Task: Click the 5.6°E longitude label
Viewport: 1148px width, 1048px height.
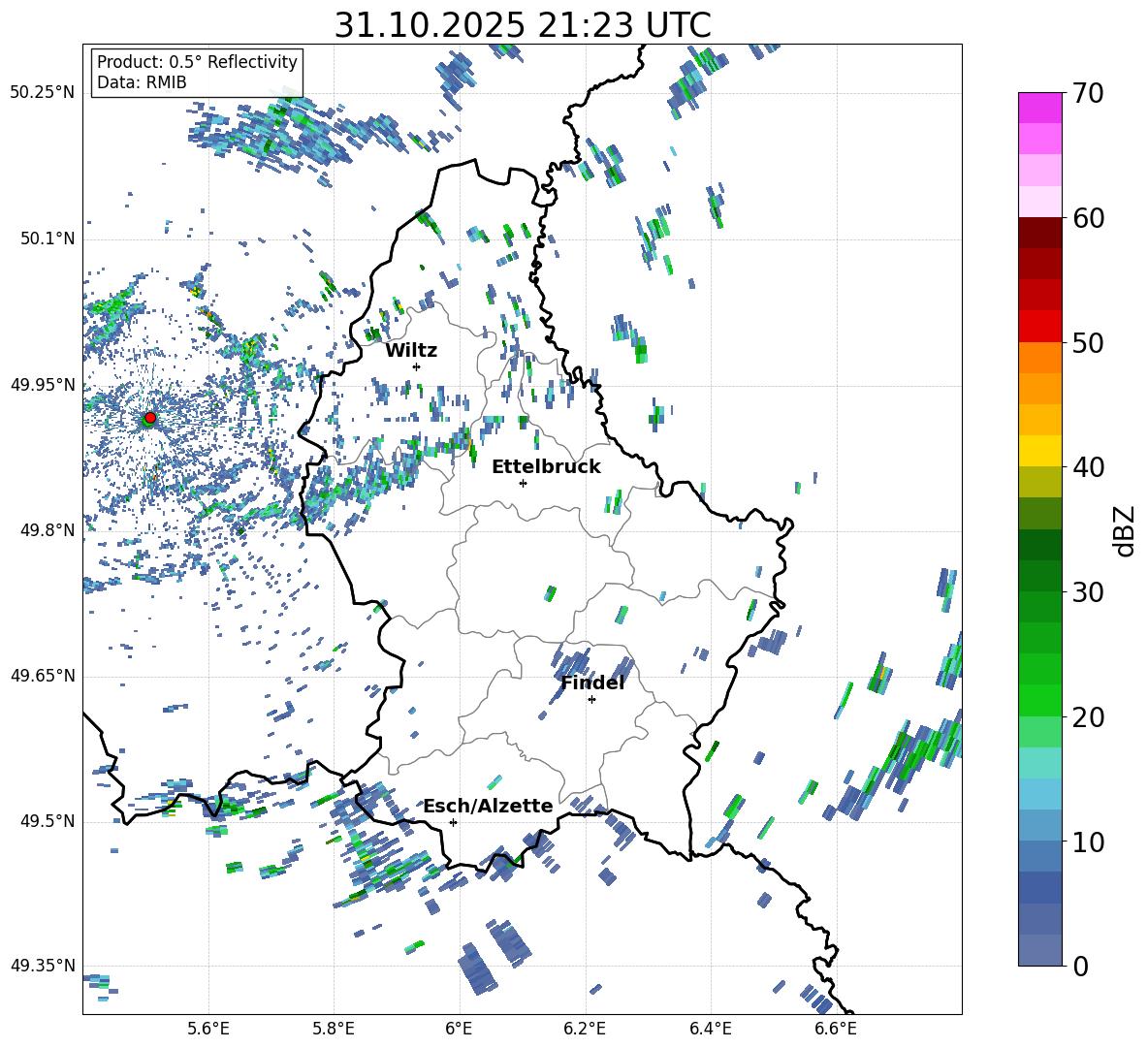Action: pyautogui.click(x=208, y=1029)
